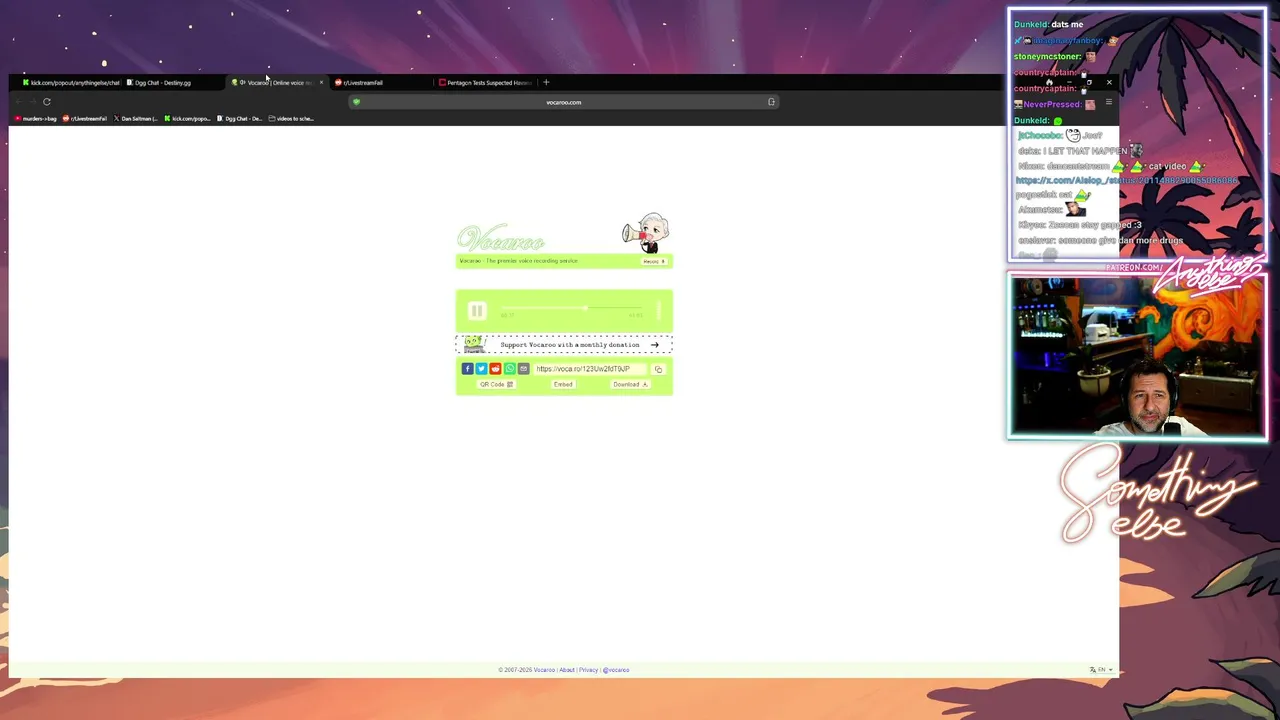Open the murders->bag bookmark
Viewport: 1280px width, 720px height.
[36, 119]
